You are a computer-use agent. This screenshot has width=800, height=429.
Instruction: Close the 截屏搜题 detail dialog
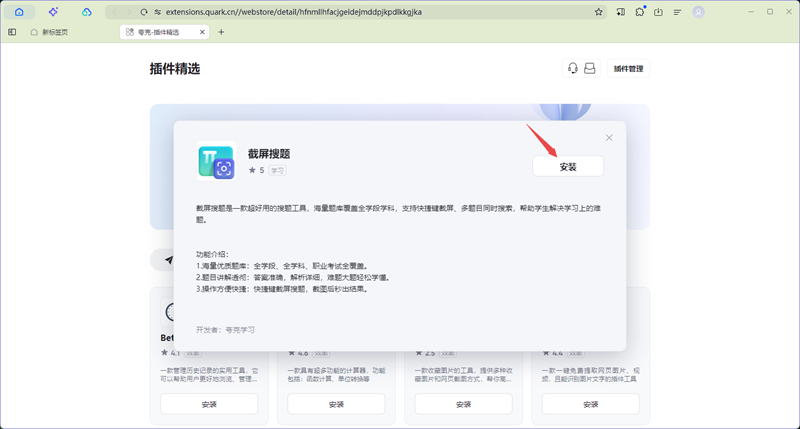tap(609, 138)
